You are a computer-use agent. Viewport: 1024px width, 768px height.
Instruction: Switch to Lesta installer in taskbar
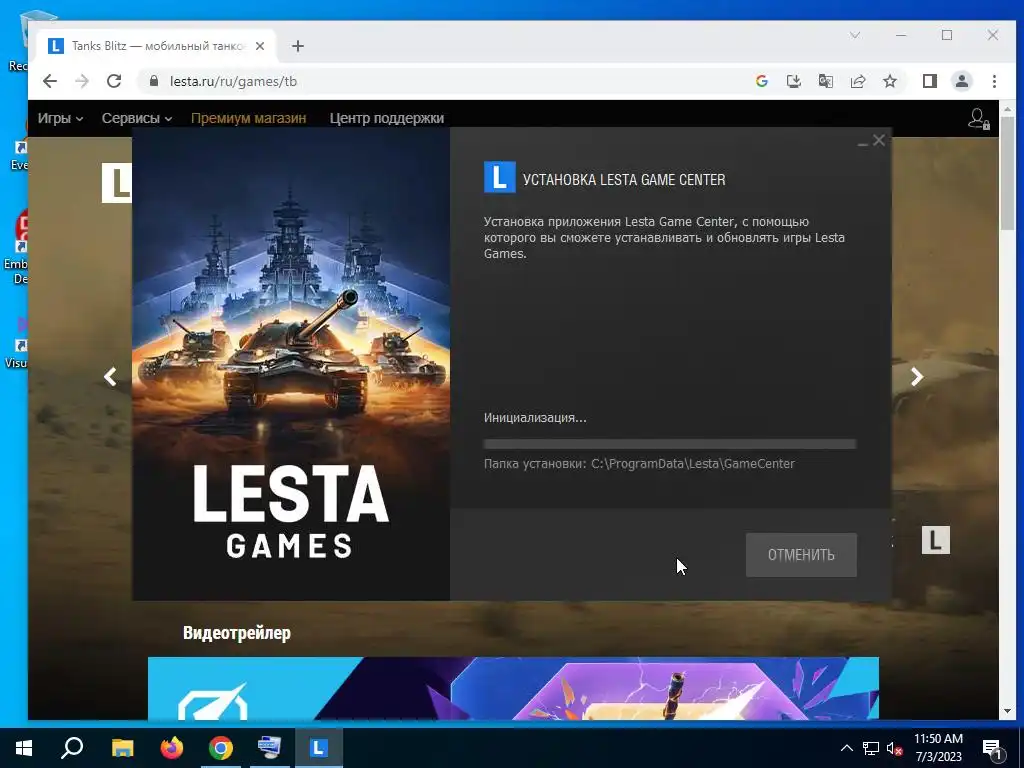[319, 748]
